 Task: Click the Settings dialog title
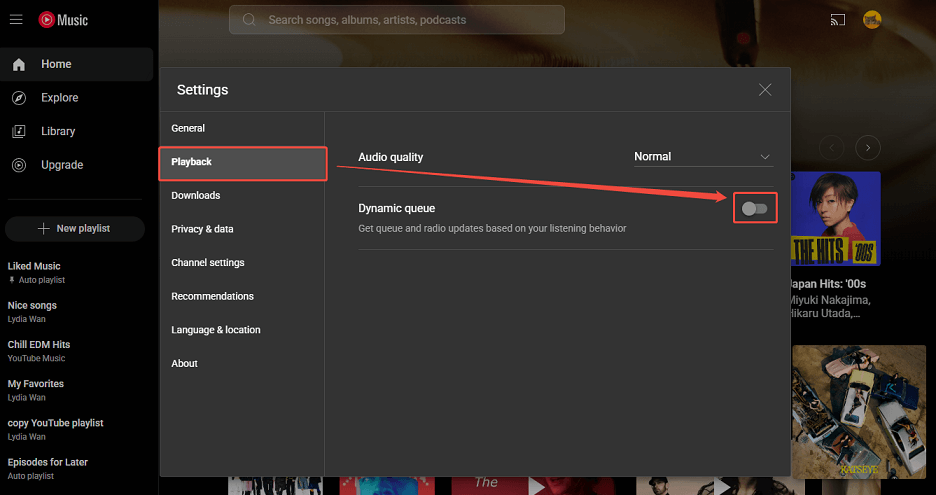[202, 90]
